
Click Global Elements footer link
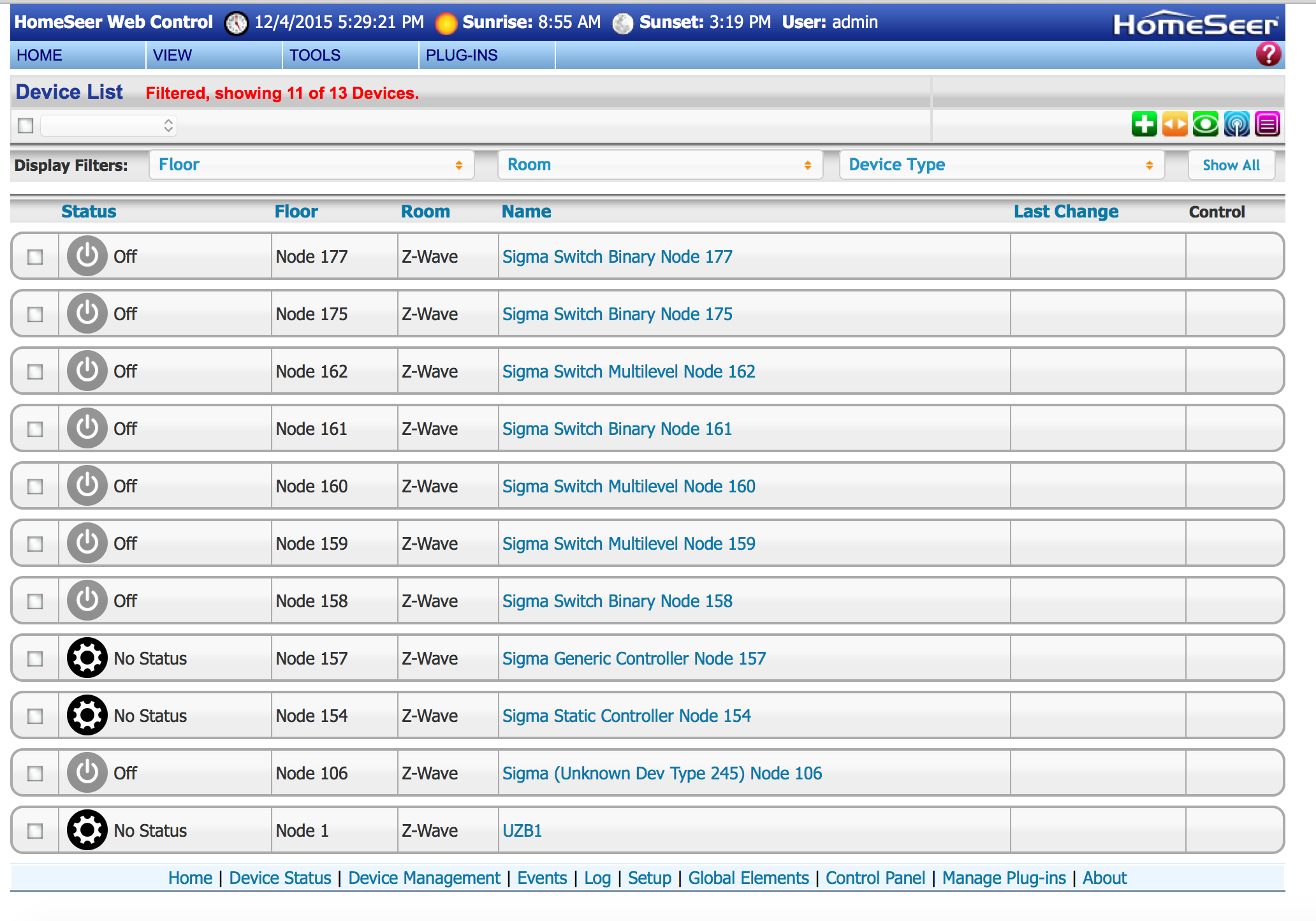pos(749,878)
